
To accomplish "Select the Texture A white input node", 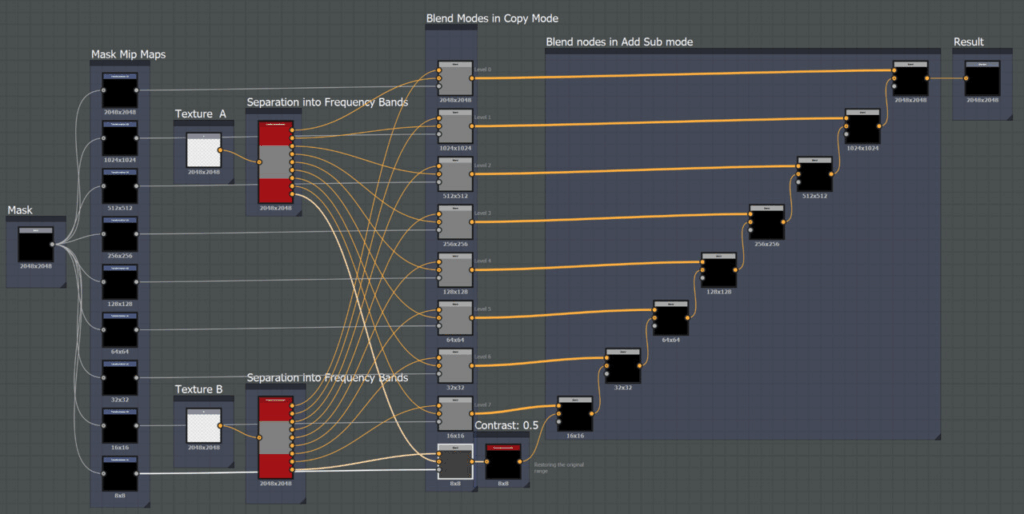I will (x=204, y=150).
